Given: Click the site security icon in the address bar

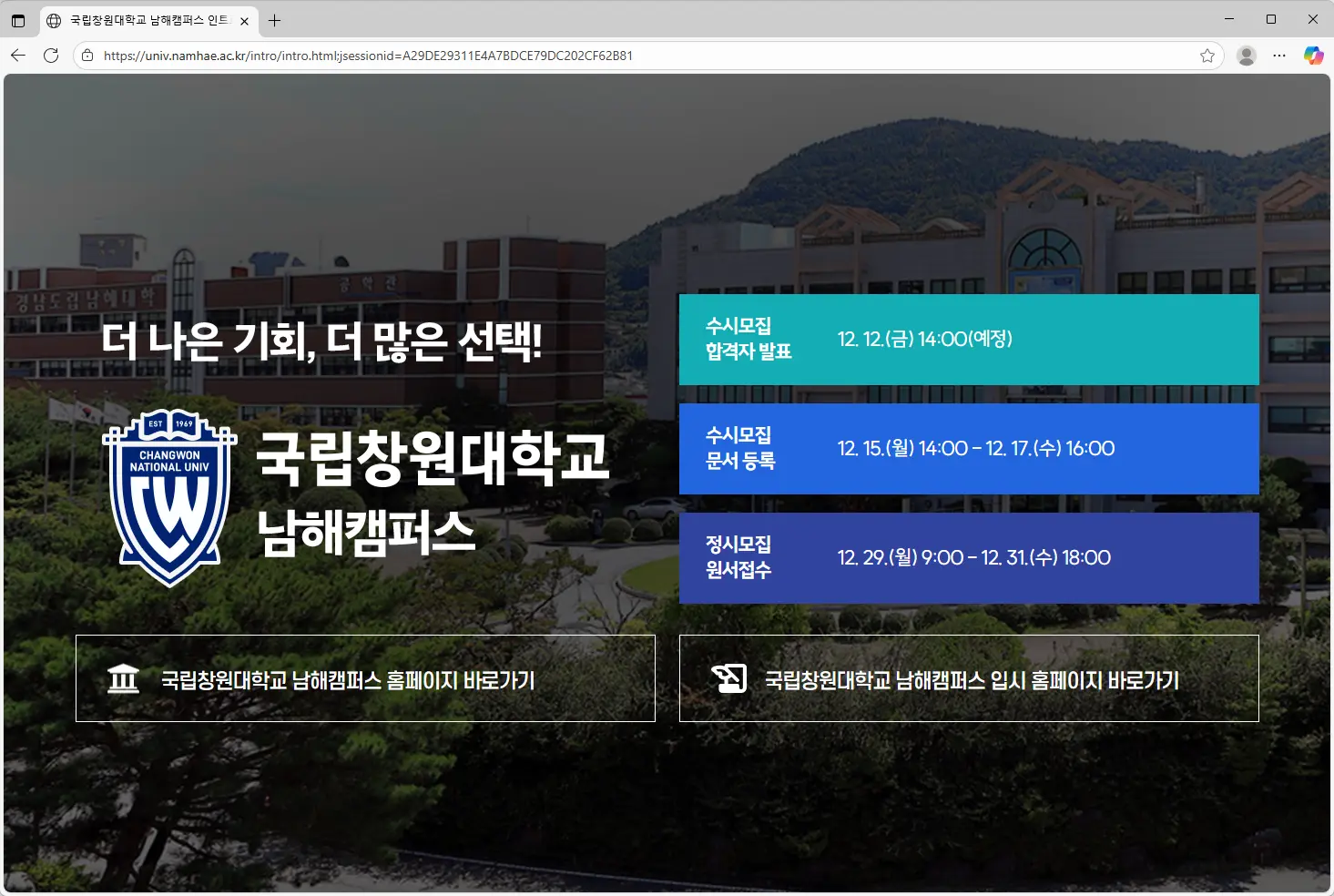Looking at the screenshot, I should pyautogui.click(x=87, y=56).
